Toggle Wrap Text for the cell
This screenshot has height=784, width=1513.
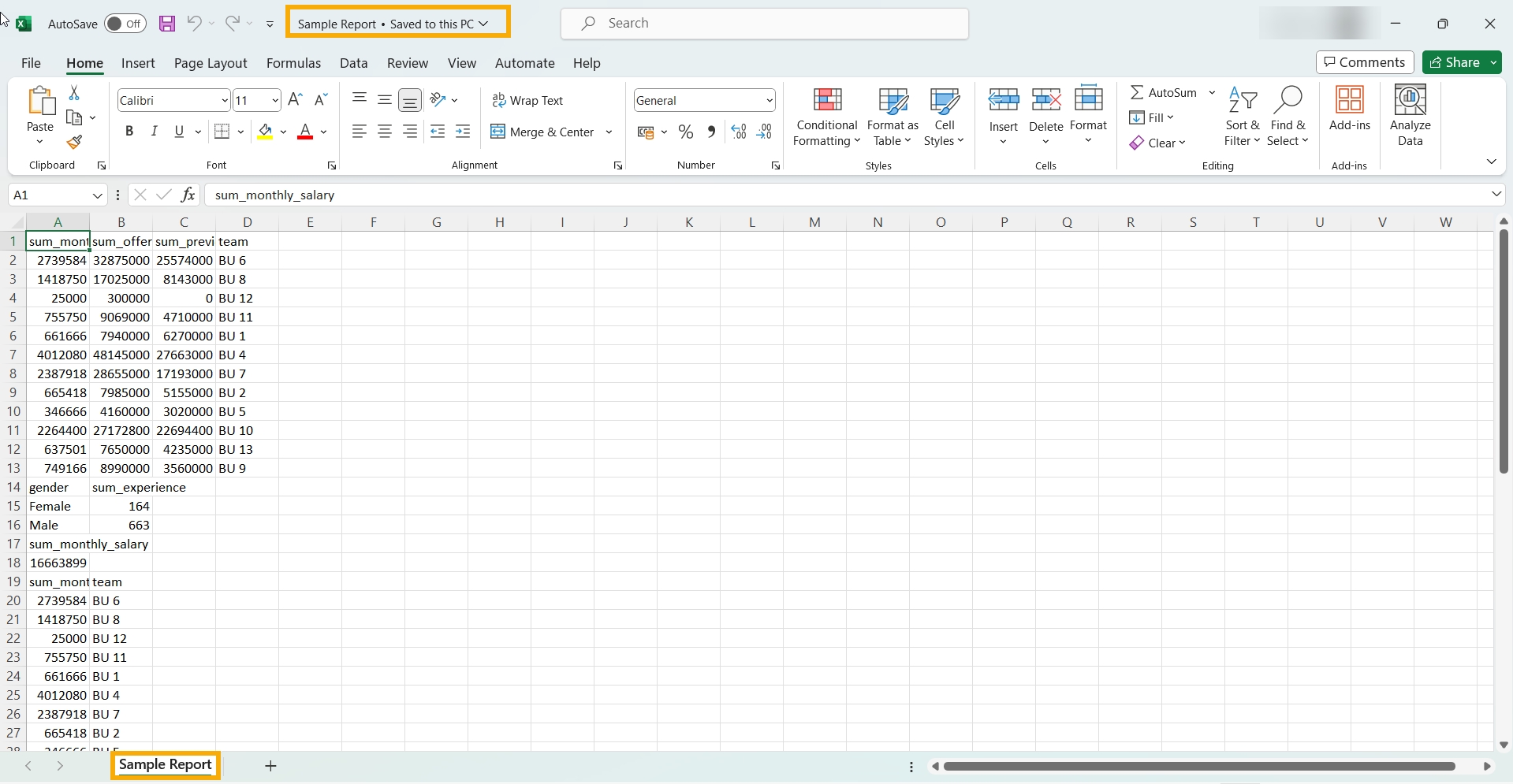527,100
